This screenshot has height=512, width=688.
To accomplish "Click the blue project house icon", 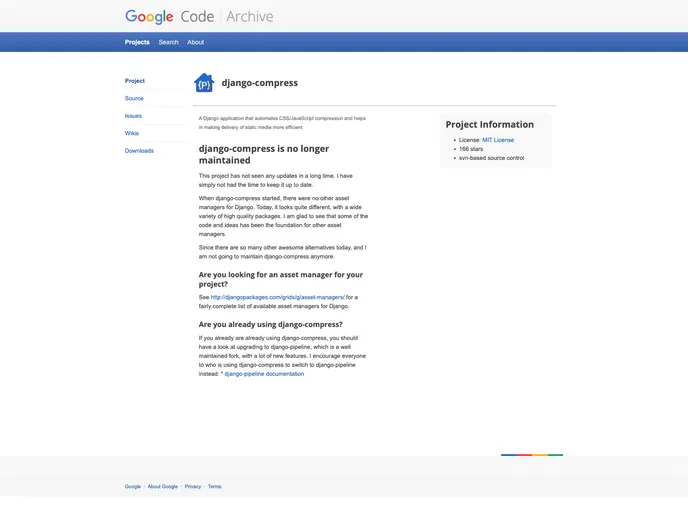I will coord(204,82).
